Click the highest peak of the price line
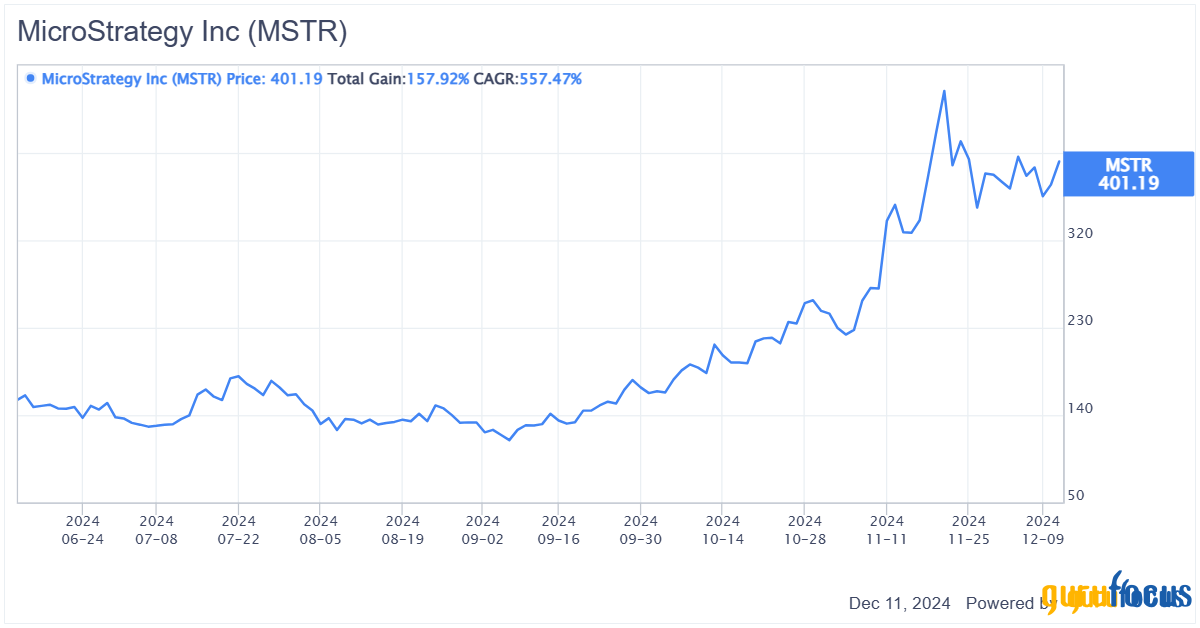Viewport: 1200px width, 628px height. (x=943, y=91)
